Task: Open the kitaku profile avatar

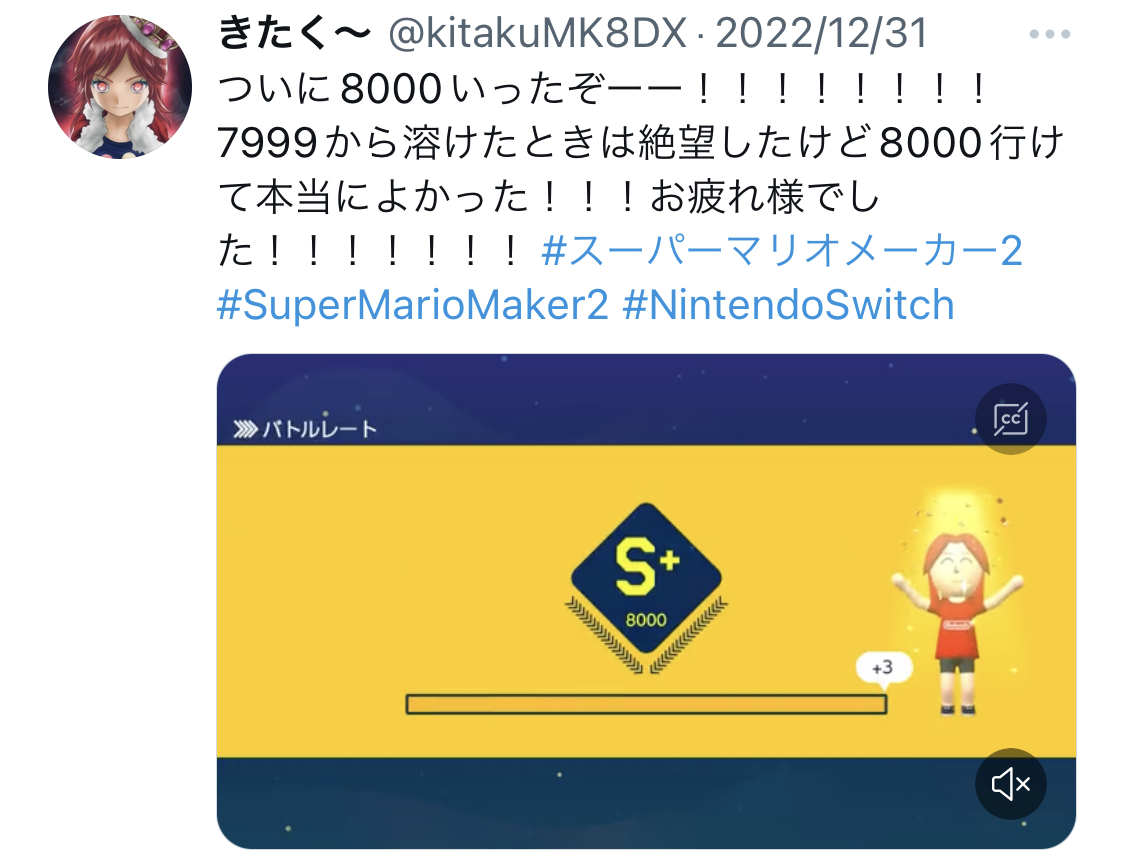Action: [x=120, y=87]
